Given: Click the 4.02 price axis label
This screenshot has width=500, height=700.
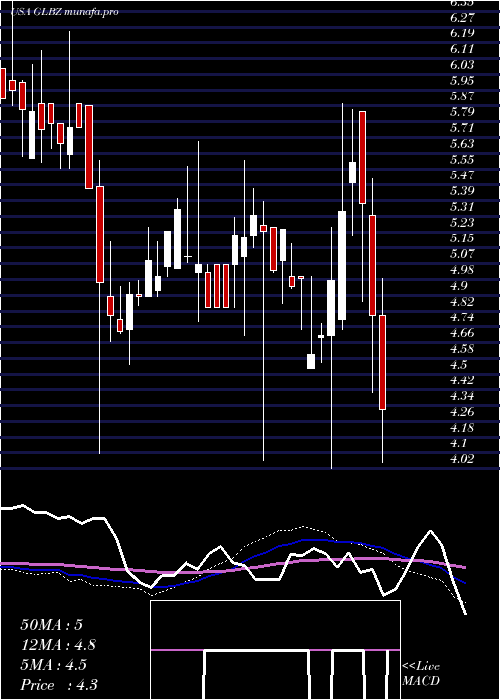Looking at the screenshot, I should coord(462,459).
